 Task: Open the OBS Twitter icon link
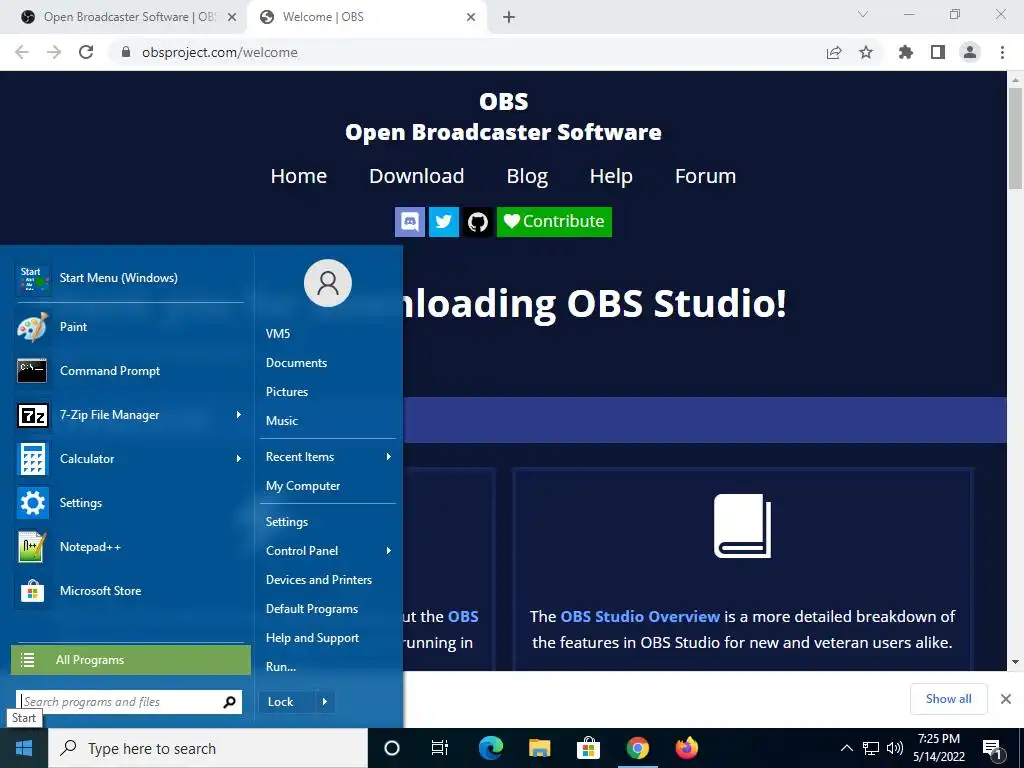[443, 221]
